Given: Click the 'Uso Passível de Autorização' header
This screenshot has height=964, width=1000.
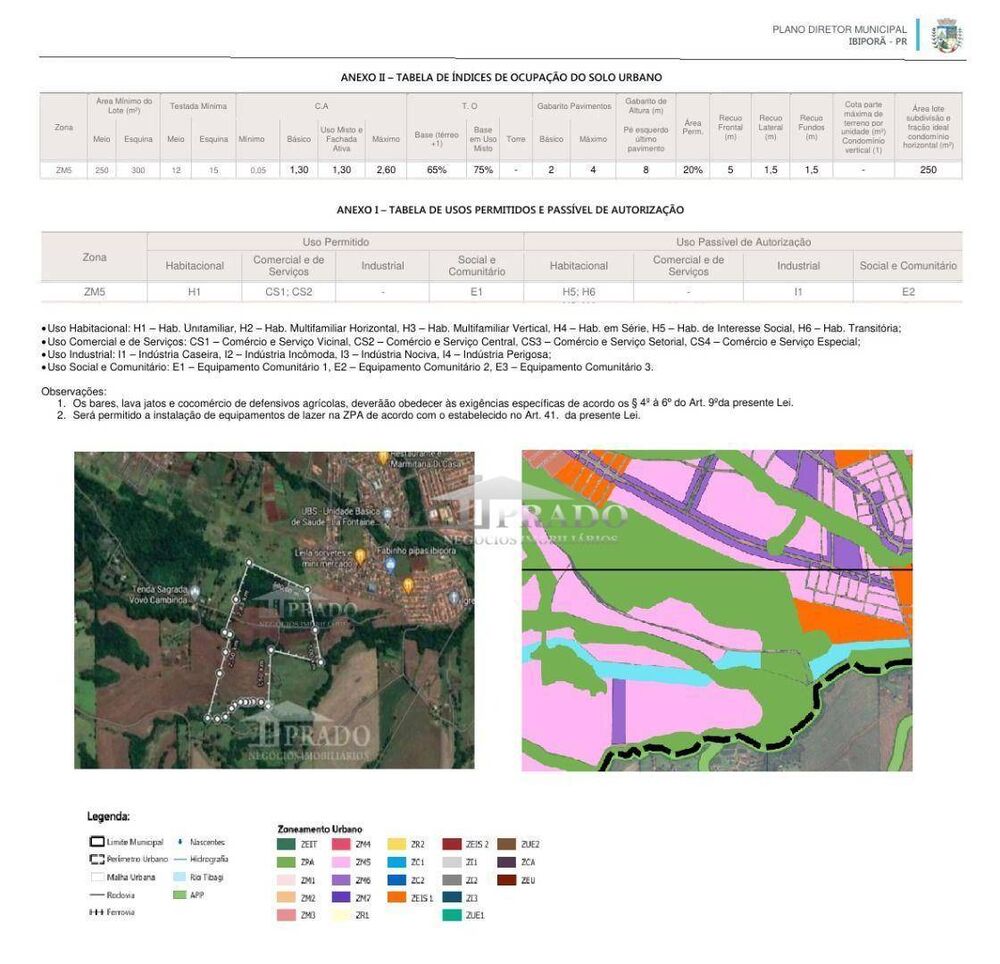Looking at the screenshot, I should [744, 242].
